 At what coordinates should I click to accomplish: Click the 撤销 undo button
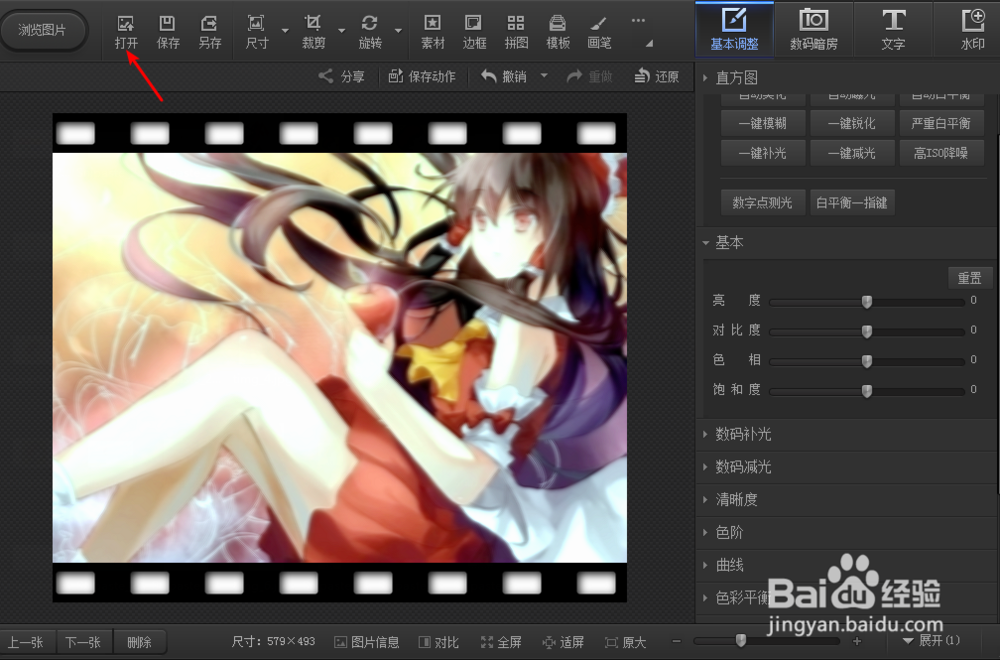[504, 77]
